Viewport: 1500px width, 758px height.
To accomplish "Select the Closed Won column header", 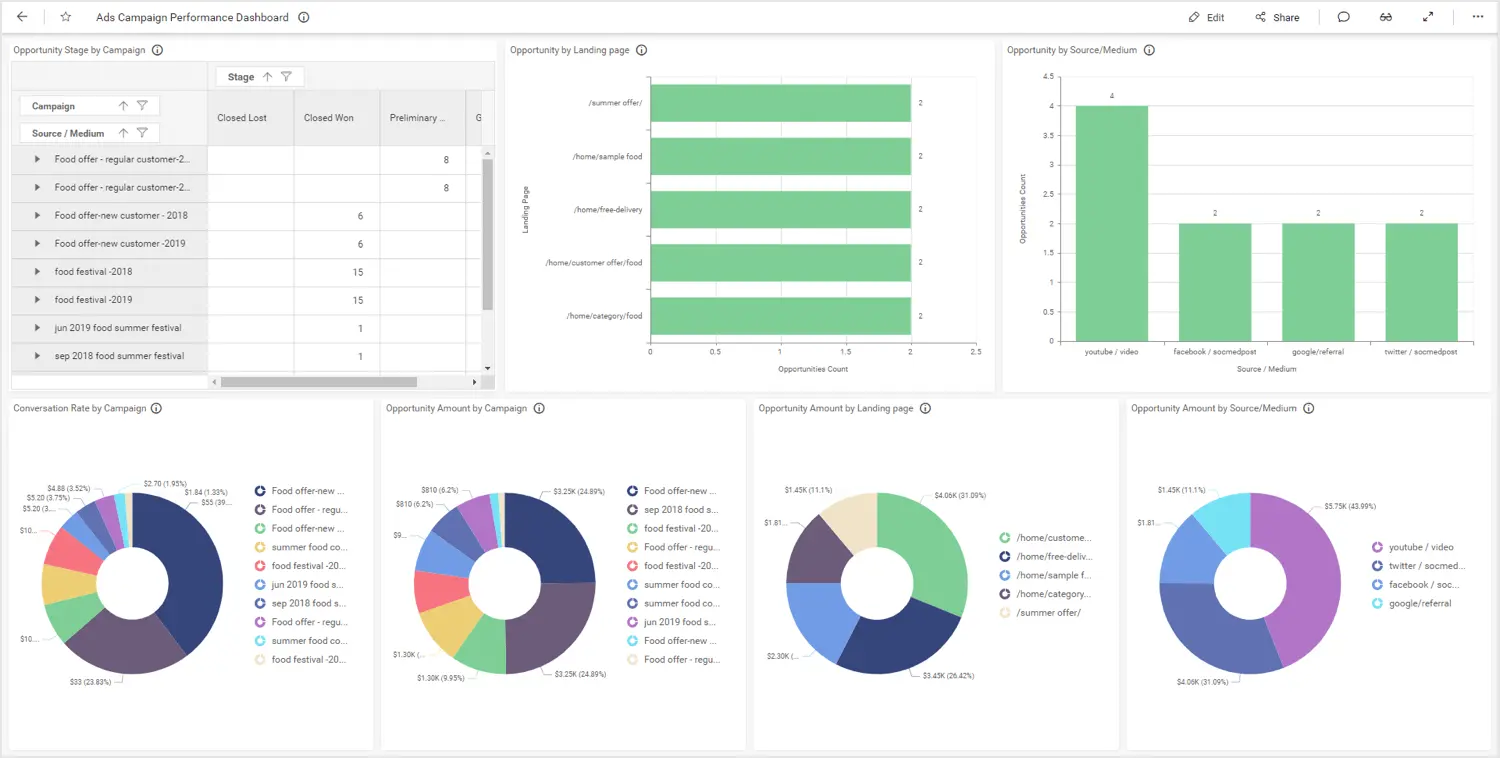I will [x=329, y=118].
